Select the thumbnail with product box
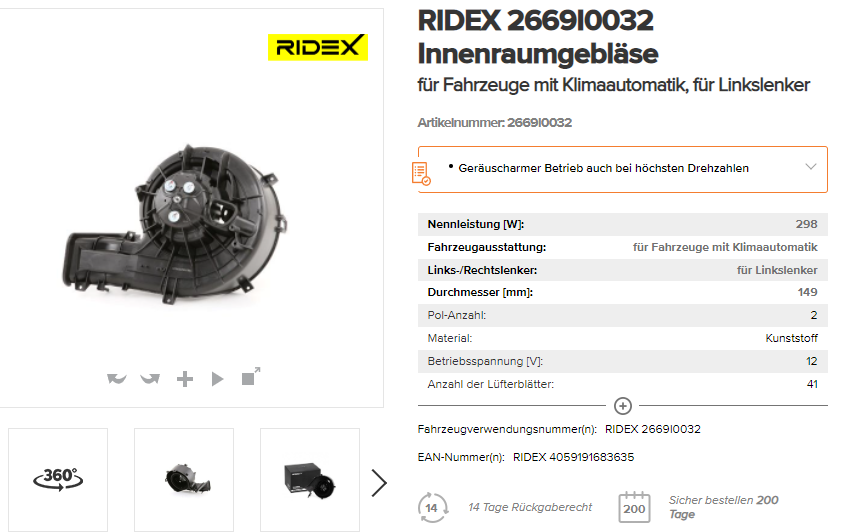The image size is (841, 532). point(310,479)
